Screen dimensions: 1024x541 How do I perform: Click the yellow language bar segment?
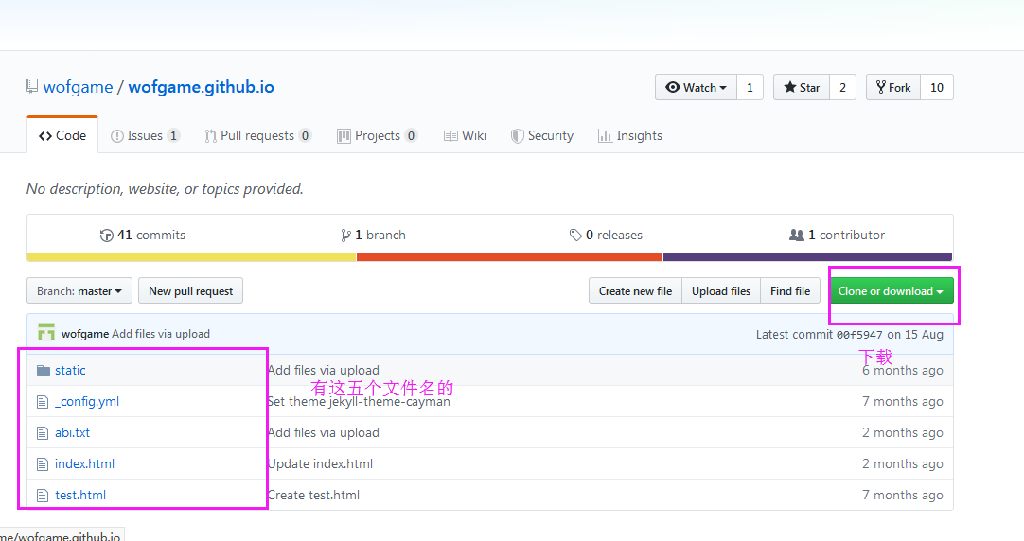click(191, 257)
